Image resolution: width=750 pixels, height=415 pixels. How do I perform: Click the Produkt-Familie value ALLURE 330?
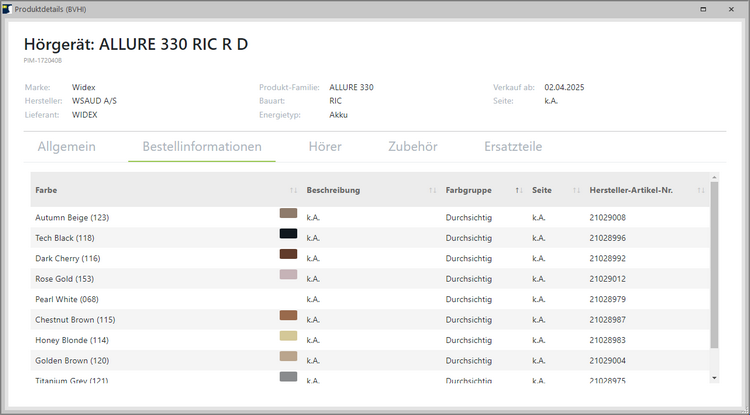tap(352, 87)
